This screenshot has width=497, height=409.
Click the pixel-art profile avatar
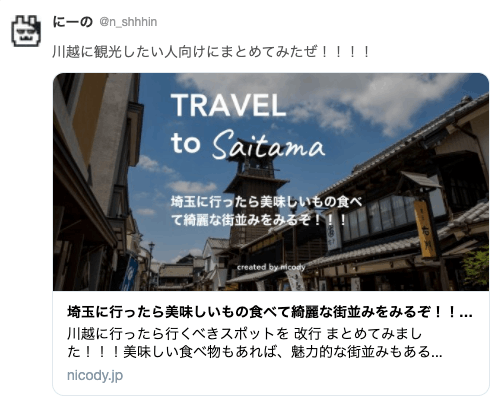[26, 31]
